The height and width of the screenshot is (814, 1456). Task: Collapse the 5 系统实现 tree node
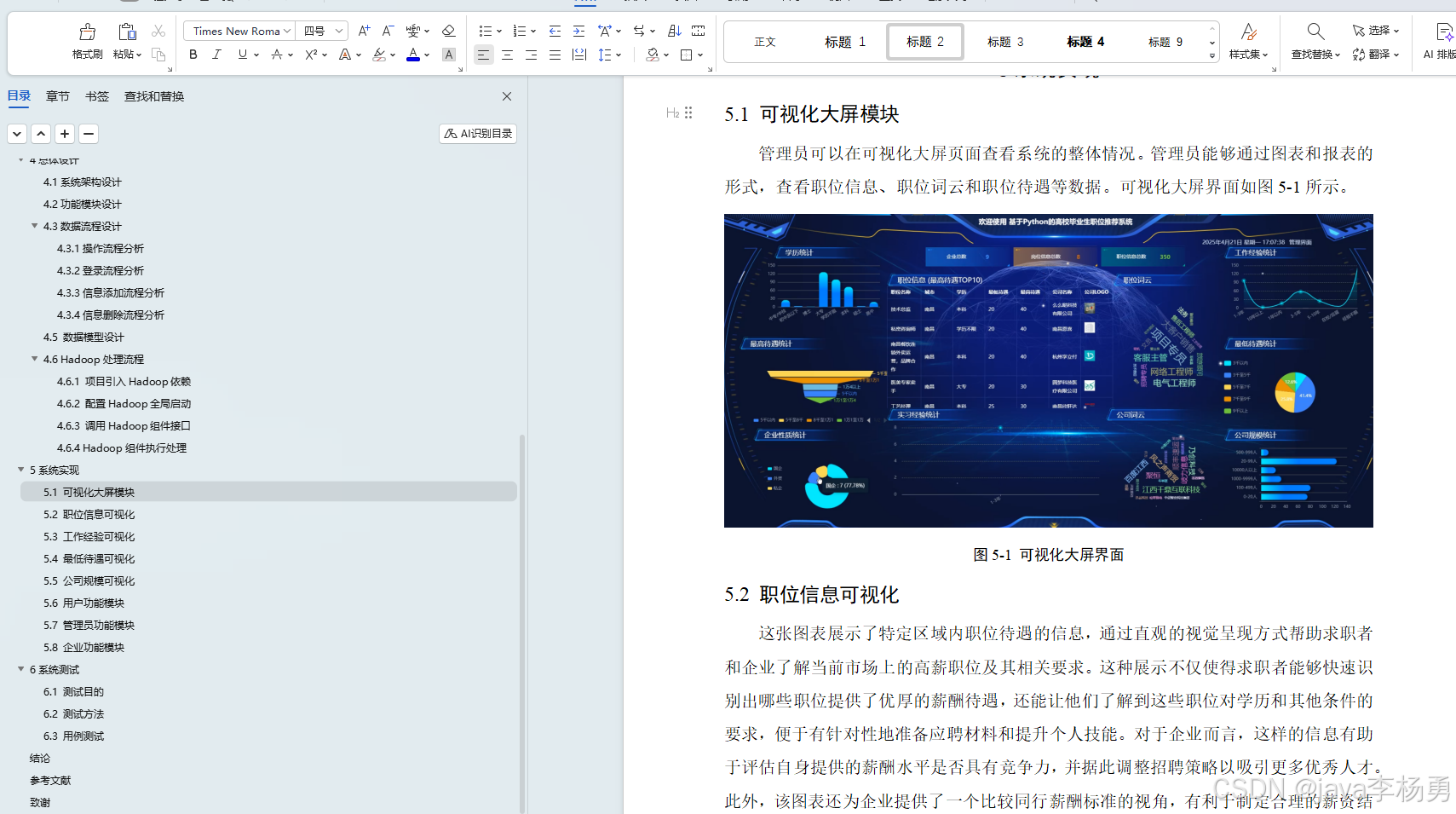21,470
